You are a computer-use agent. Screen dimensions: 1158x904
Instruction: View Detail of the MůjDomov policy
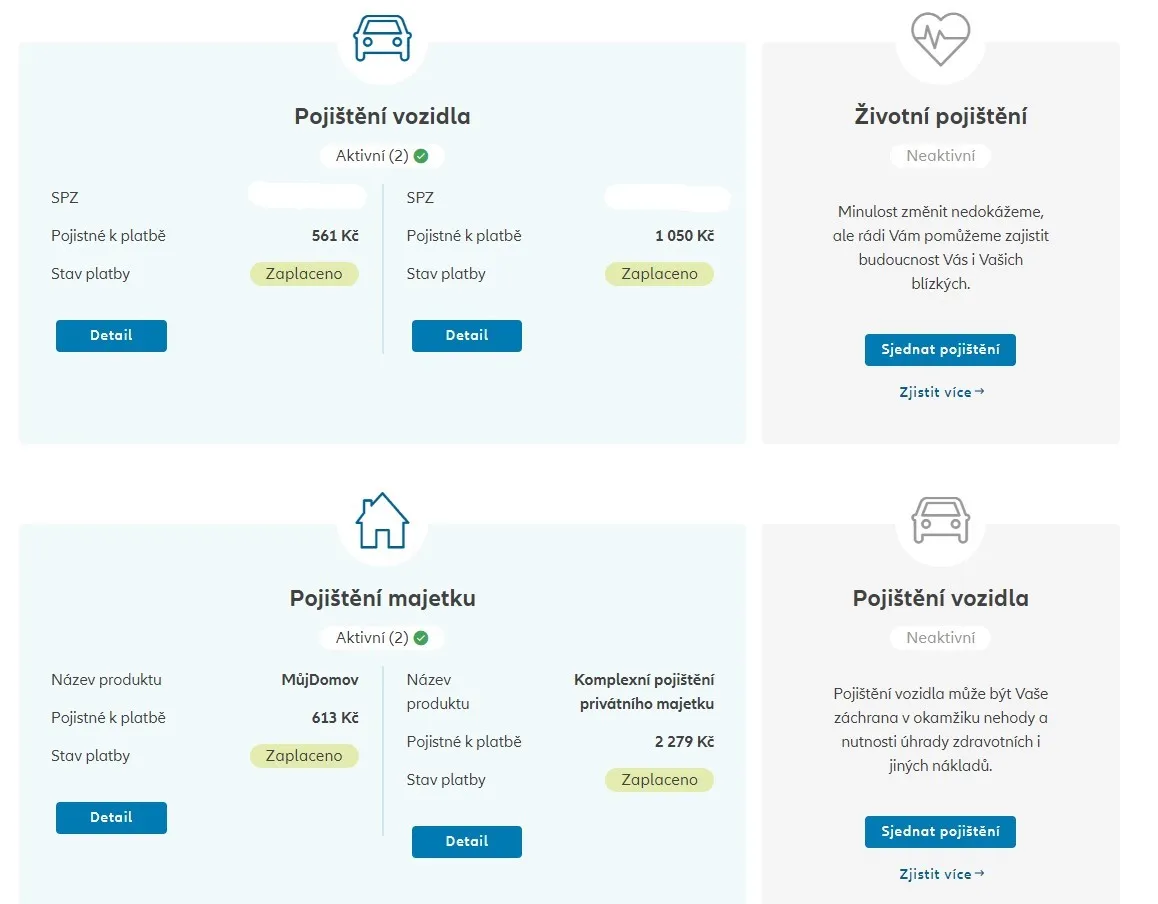111,818
